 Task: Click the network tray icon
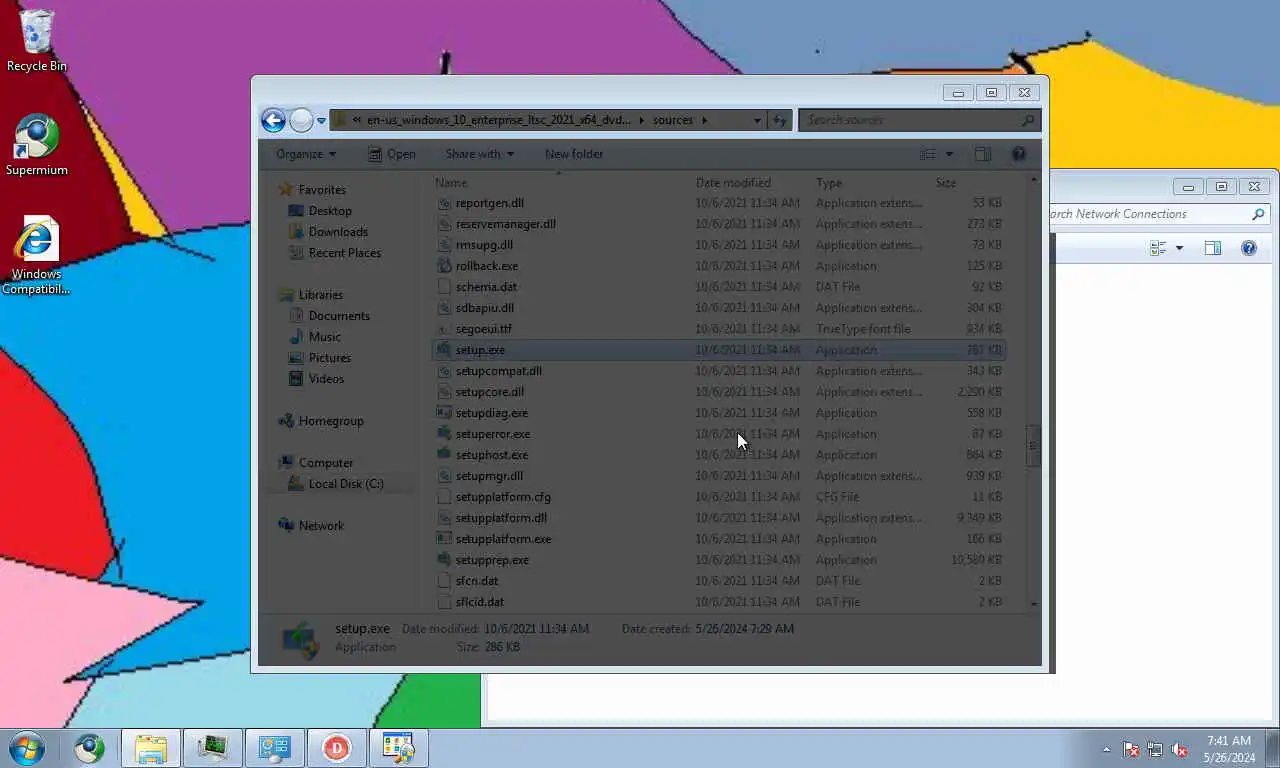point(1155,749)
